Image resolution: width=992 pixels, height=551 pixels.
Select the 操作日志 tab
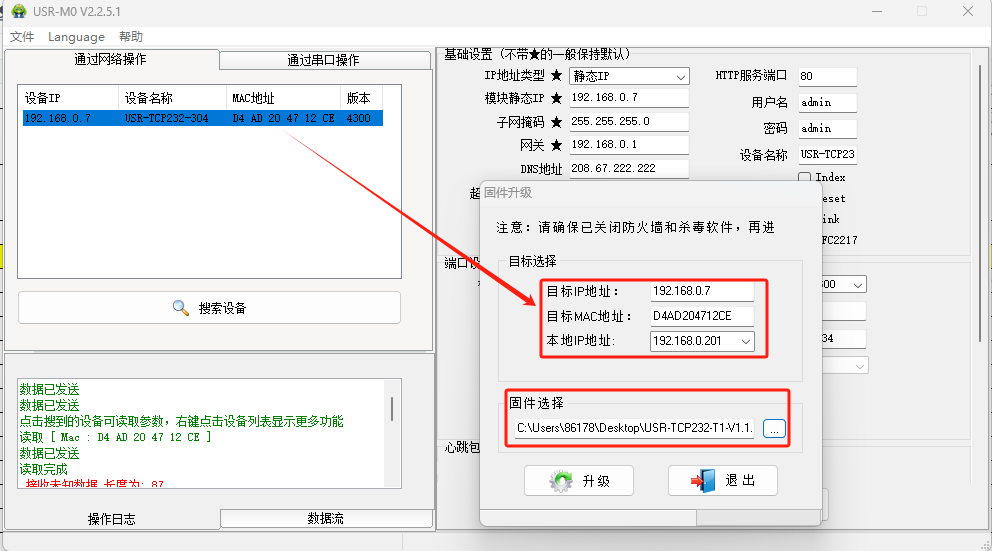[111, 519]
